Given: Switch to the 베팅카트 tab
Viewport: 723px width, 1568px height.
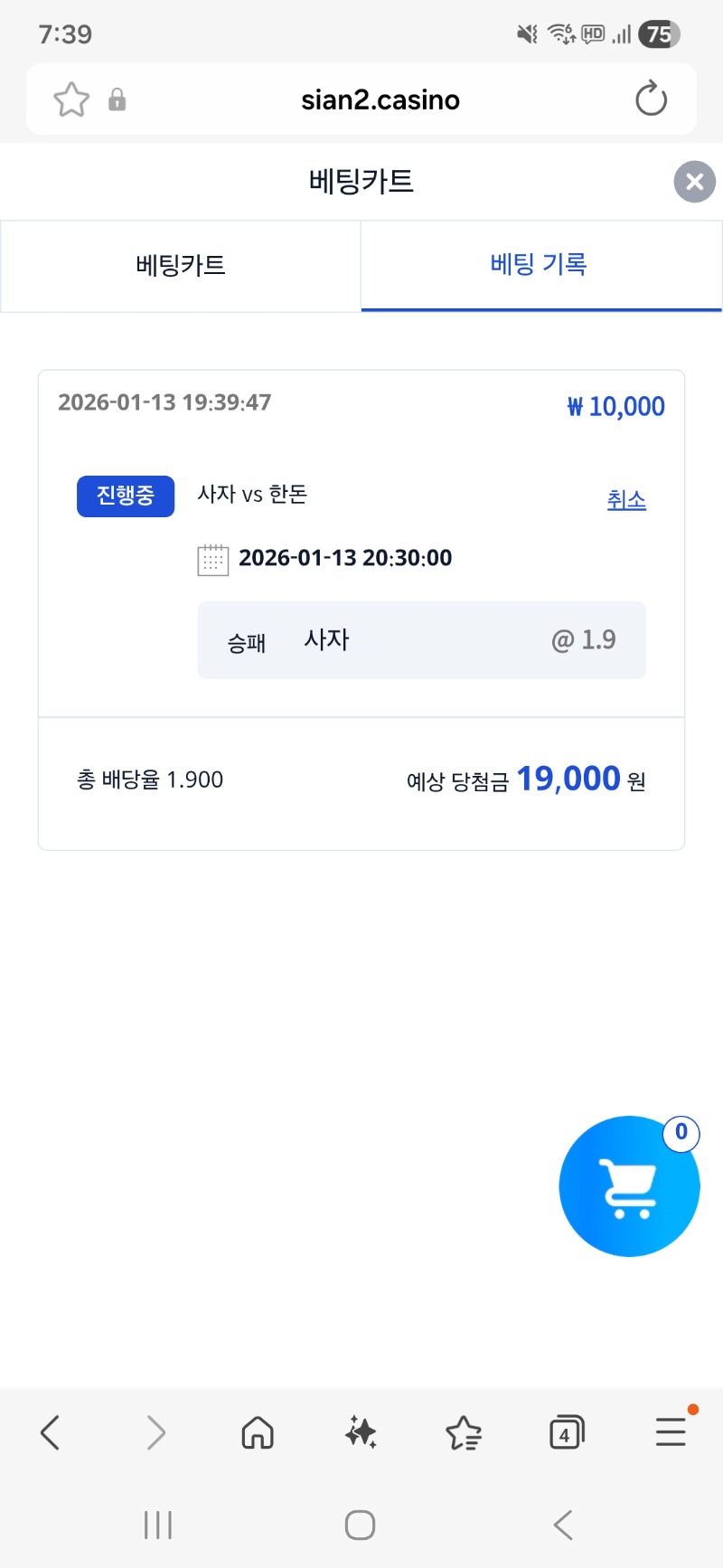Looking at the screenshot, I should click(x=181, y=266).
